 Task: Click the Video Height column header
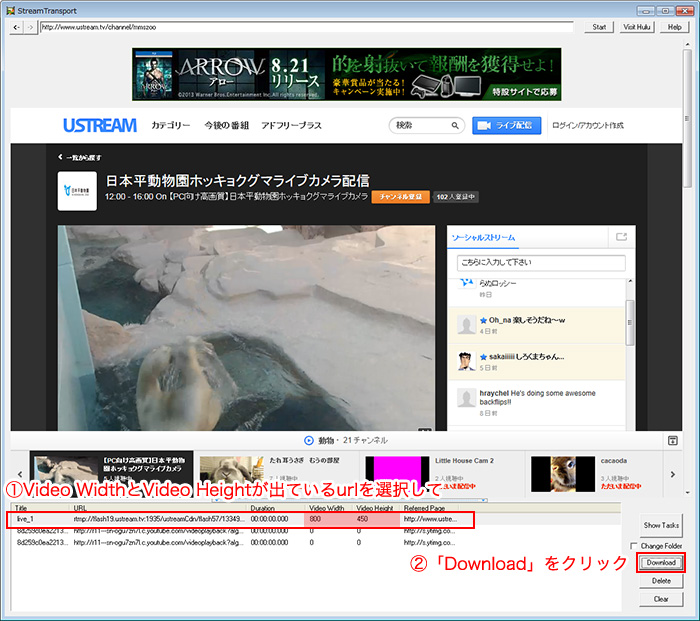click(377, 508)
